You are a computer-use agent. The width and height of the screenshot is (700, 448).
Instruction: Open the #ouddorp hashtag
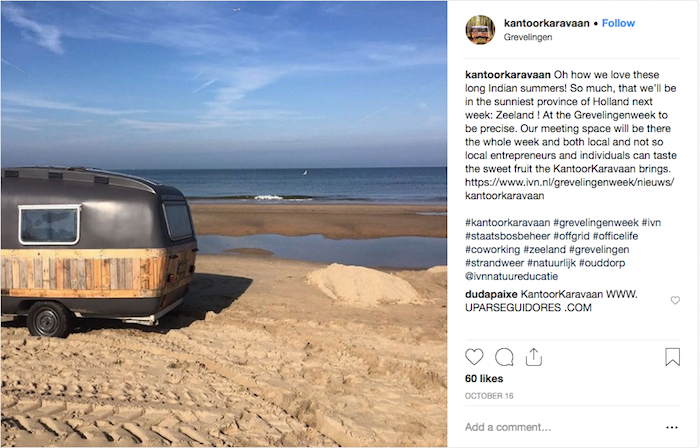tap(602, 263)
